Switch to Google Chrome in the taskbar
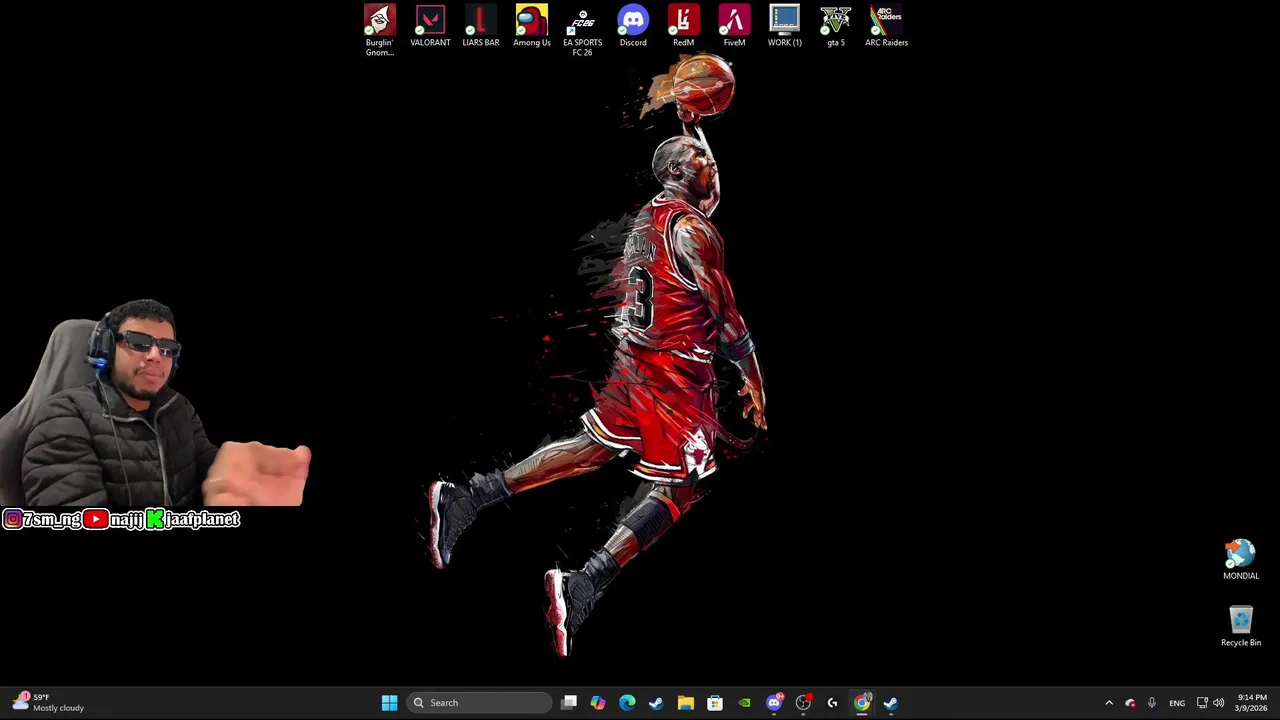The width and height of the screenshot is (1280, 720). click(862, 703)
